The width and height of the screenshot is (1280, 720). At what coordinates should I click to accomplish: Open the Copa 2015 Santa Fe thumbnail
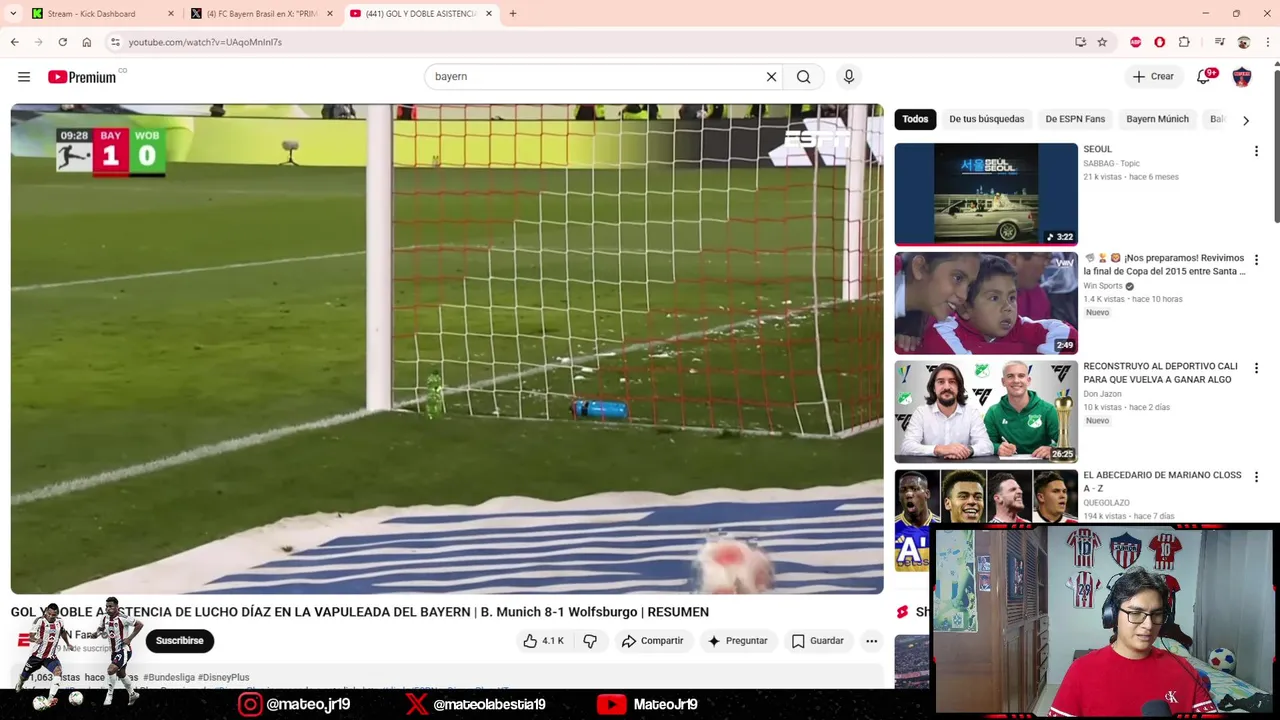coord(986,303)
